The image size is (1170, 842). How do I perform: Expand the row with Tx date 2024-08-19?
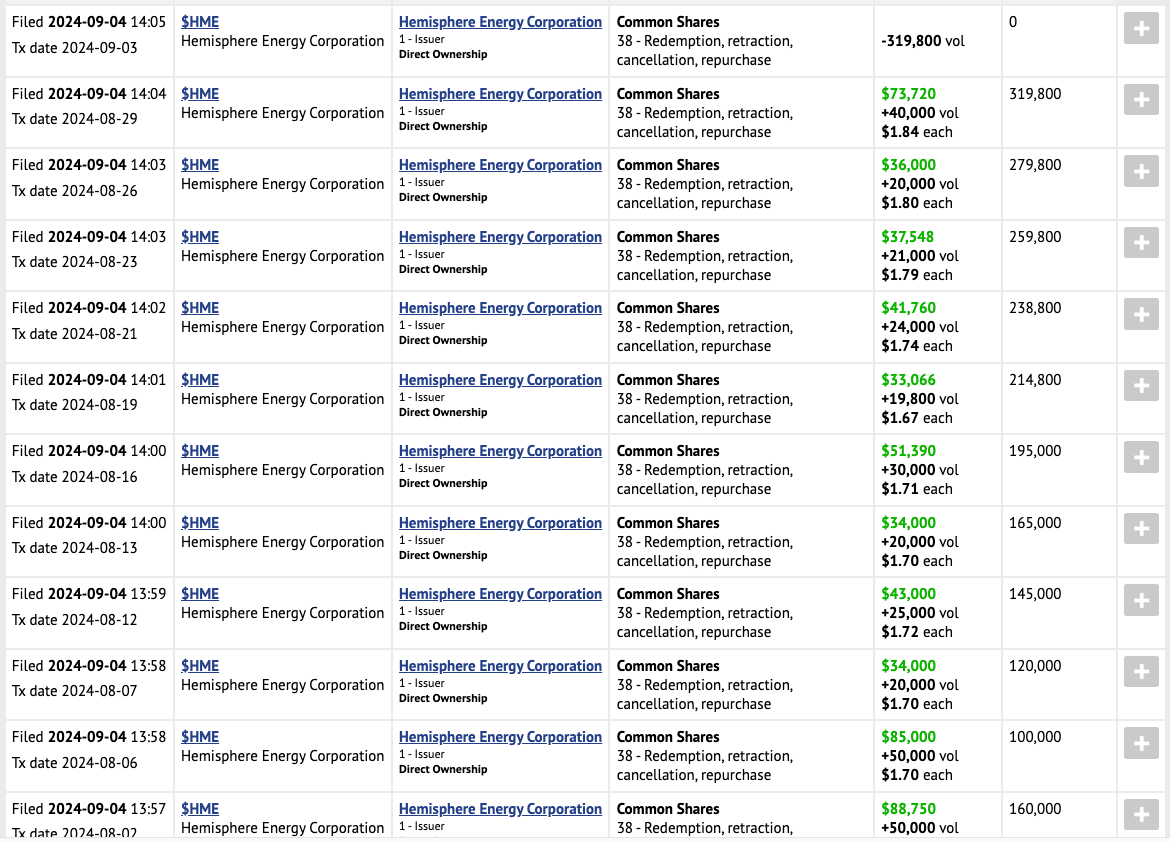tap(1141, 385)
